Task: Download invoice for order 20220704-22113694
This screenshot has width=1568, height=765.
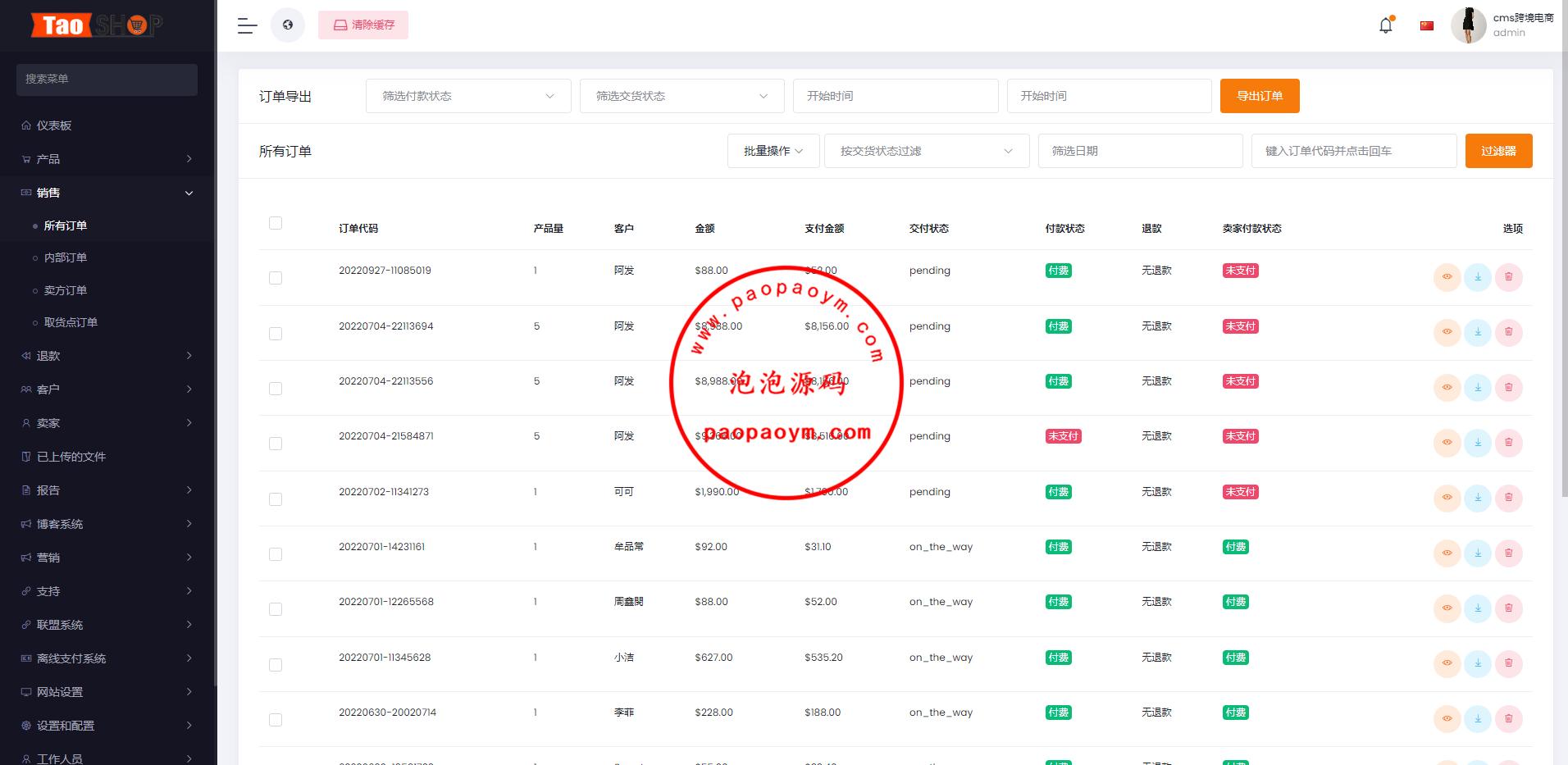Action: point(1477,332)
